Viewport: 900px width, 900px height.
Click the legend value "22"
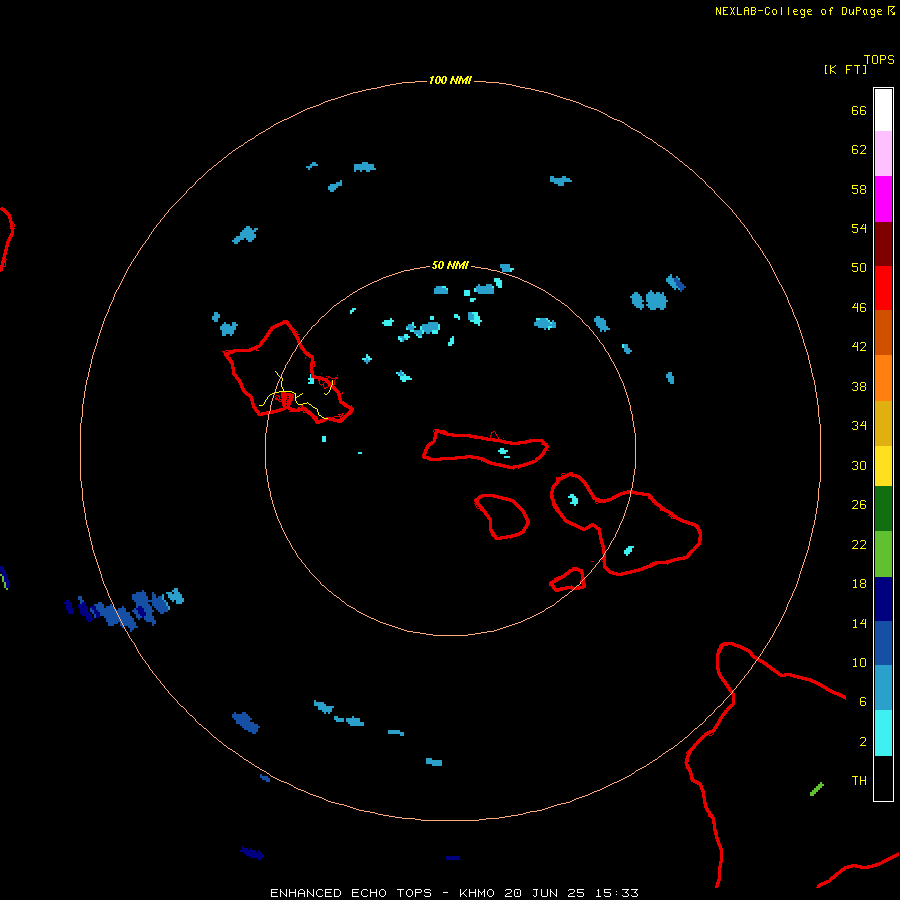tap(859, 544)
